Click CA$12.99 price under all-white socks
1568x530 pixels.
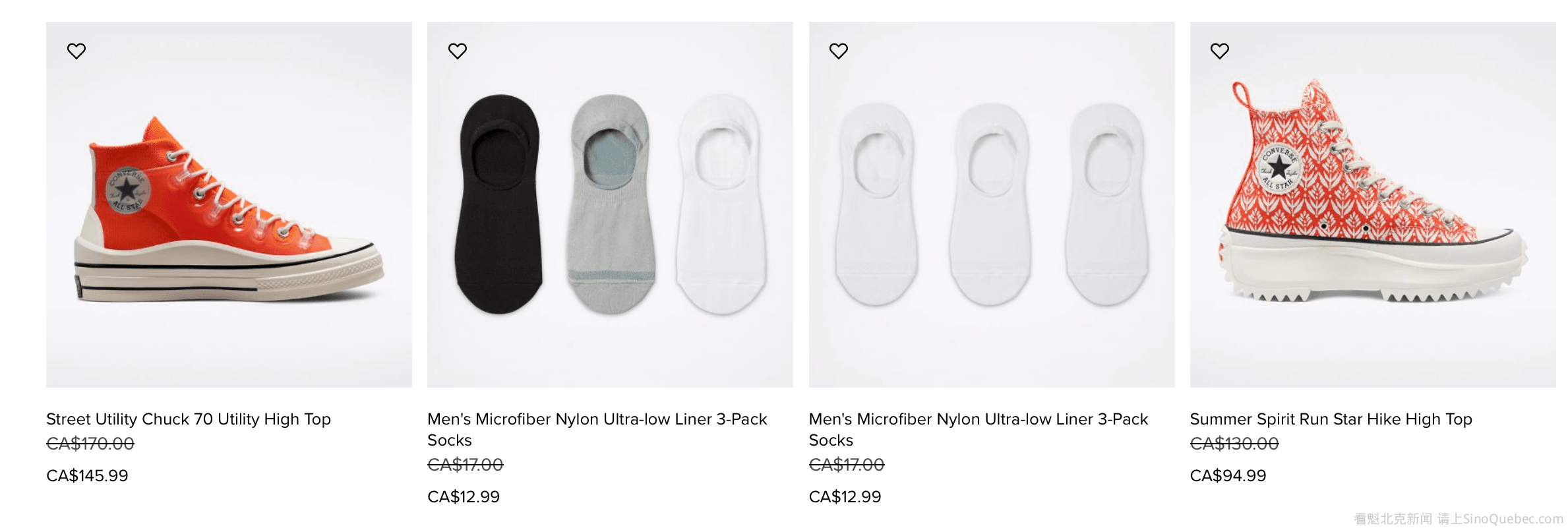tap(845, 496)
